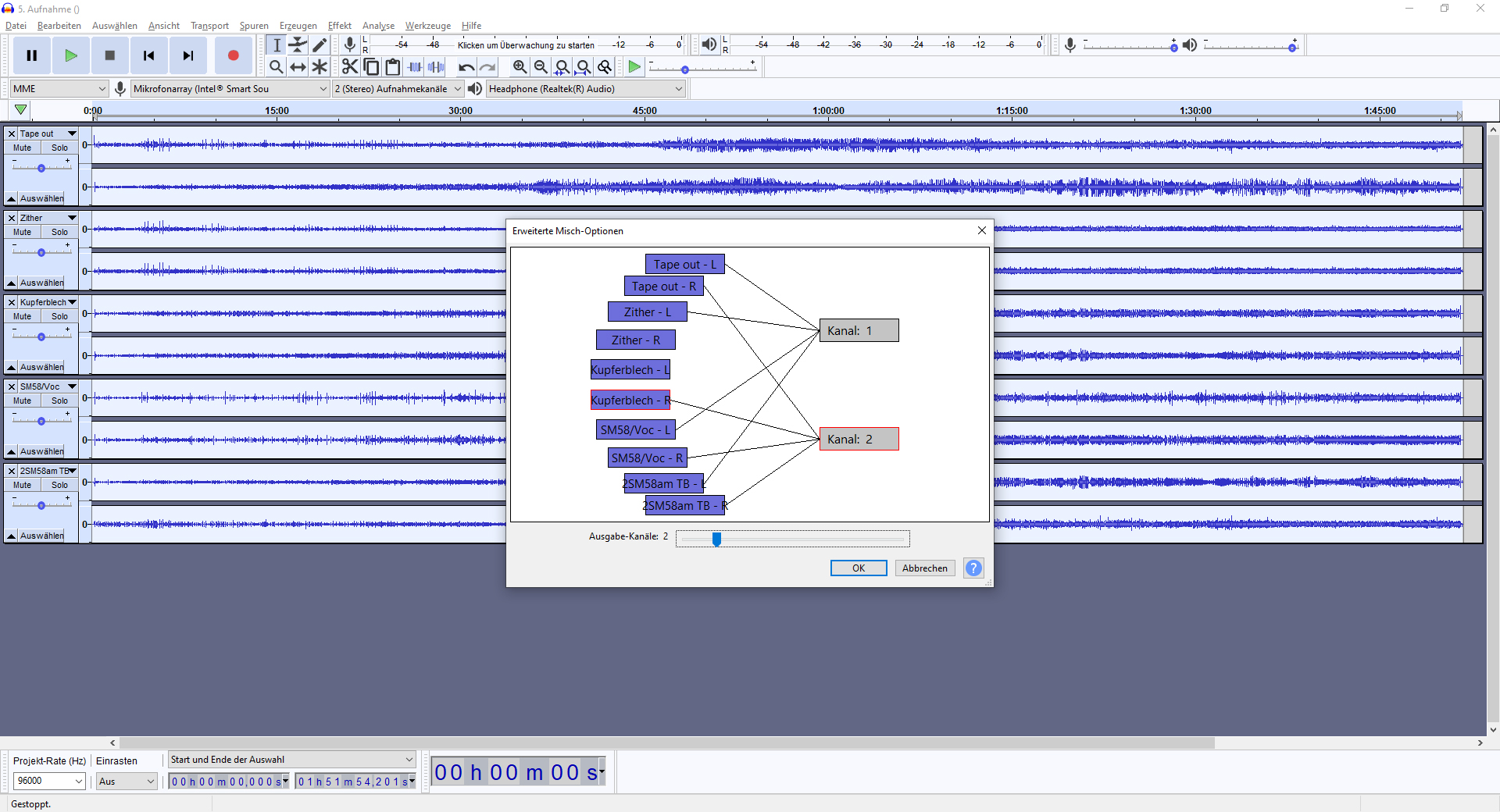Click OK in the mix options dialog
This screenshot has height=812, width=1500.
coord(859,568)
